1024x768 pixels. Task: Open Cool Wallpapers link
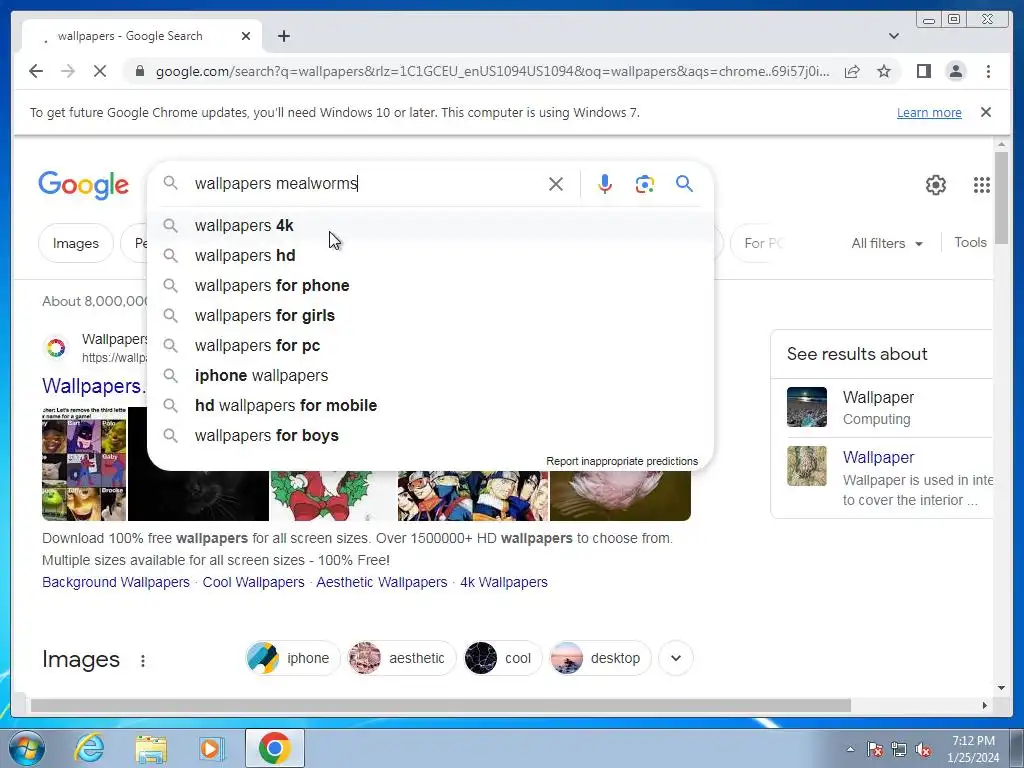(253, 582)
